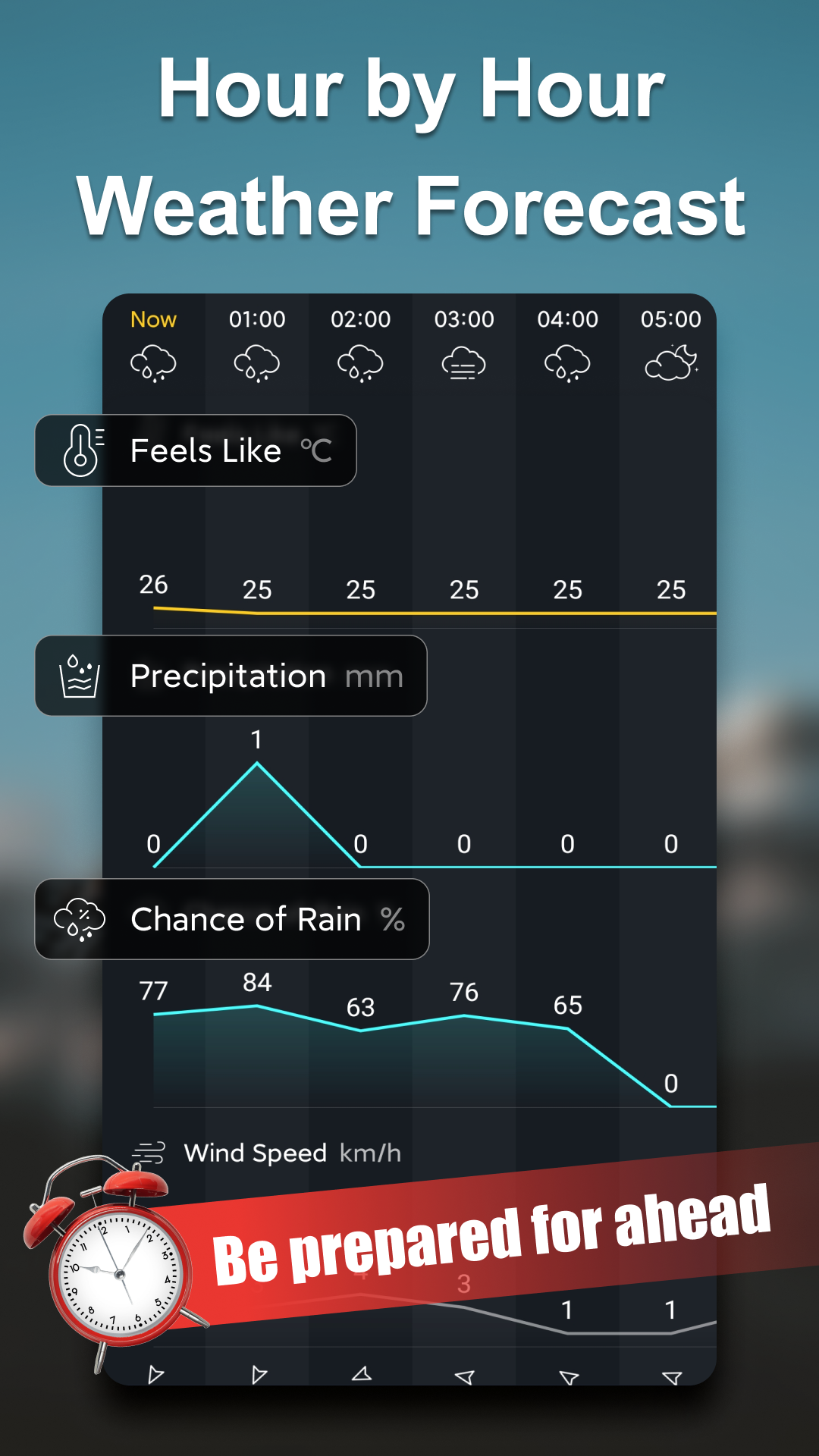Click the fog weather icon under 03:00
The width and height of the screenshot is (819, 1456).
[464, 362]
